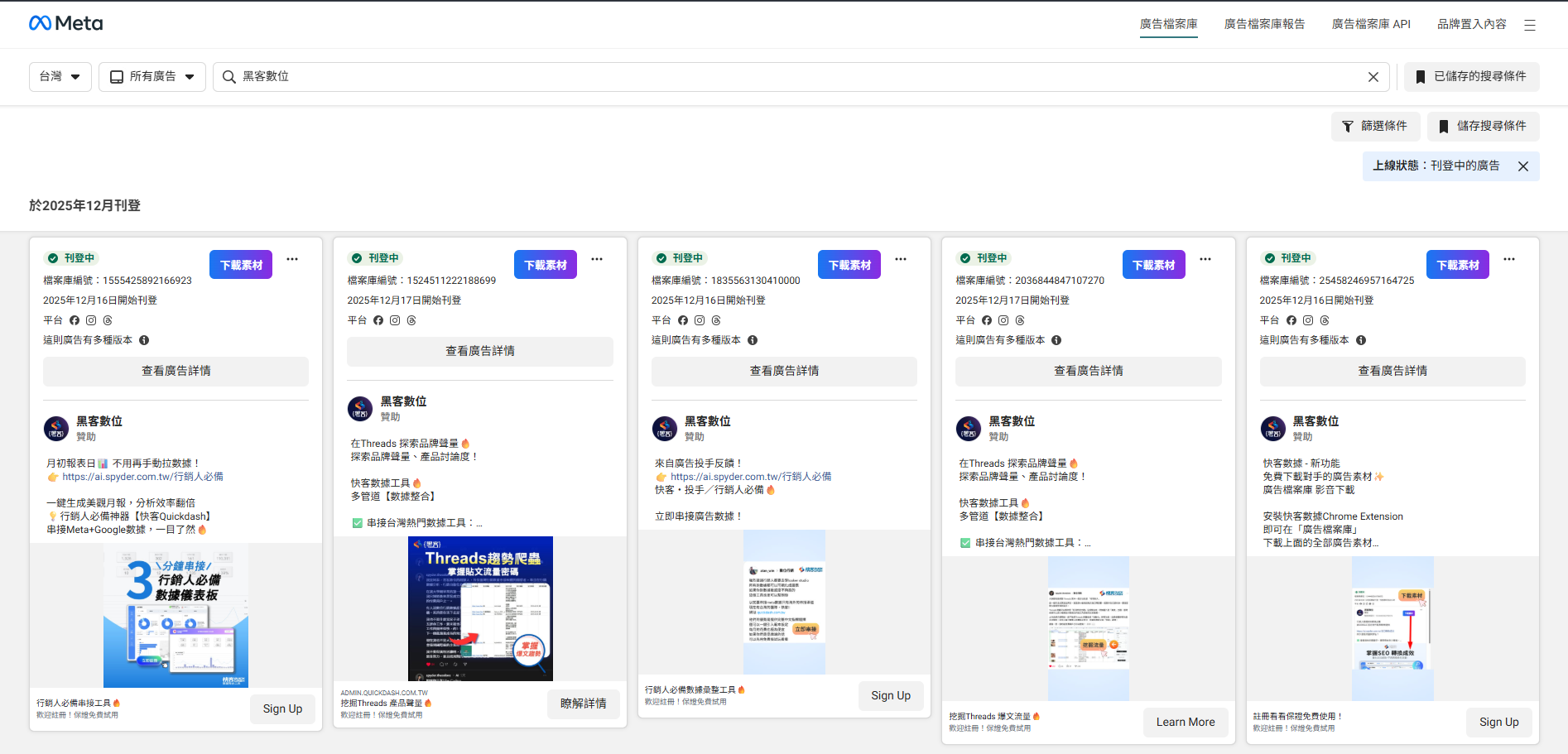Click the magnifier search icon
Viewport: 1568px width, 754px height.
point(229,77)
